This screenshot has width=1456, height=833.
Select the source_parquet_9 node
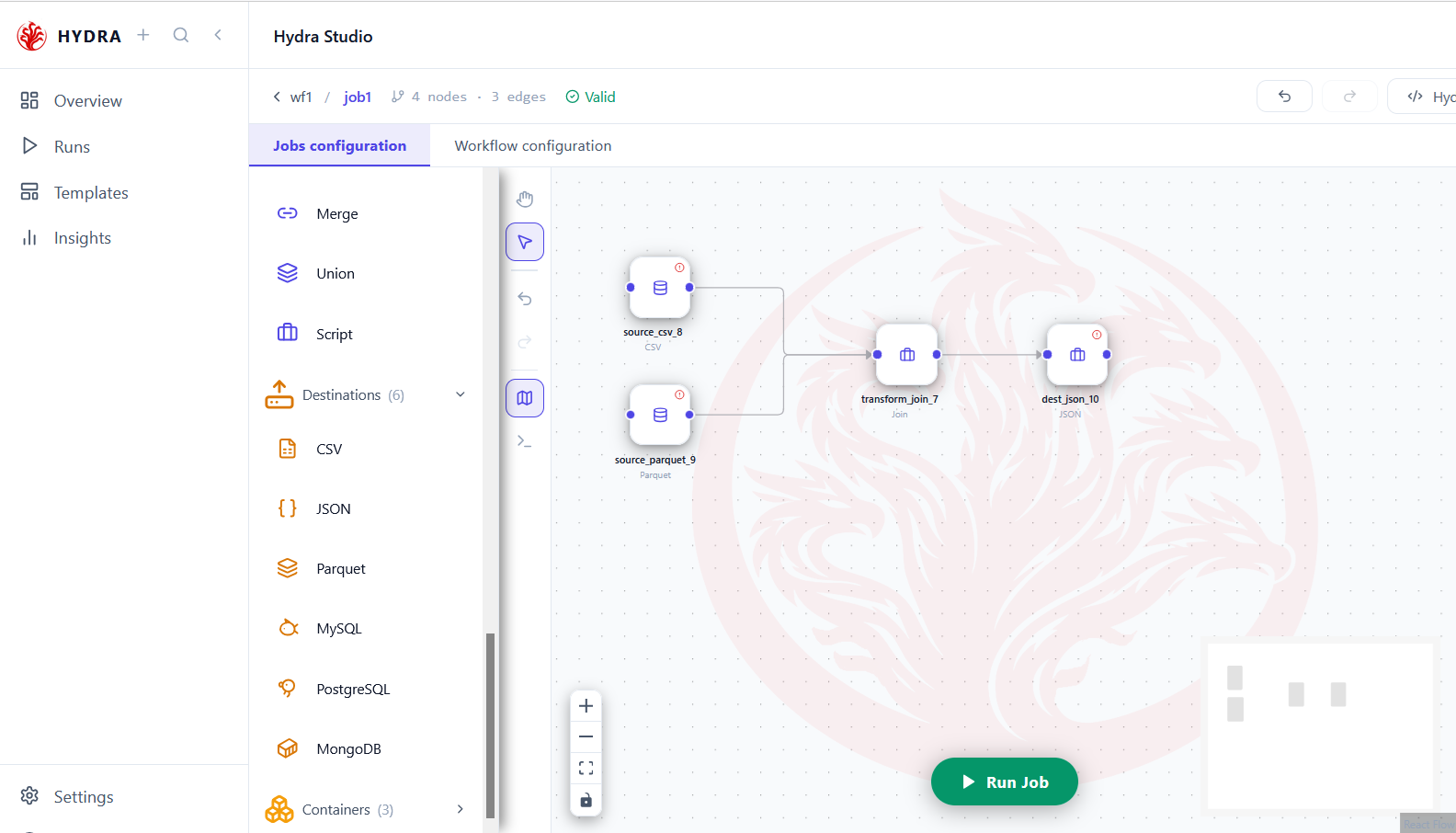coord(660,415)
